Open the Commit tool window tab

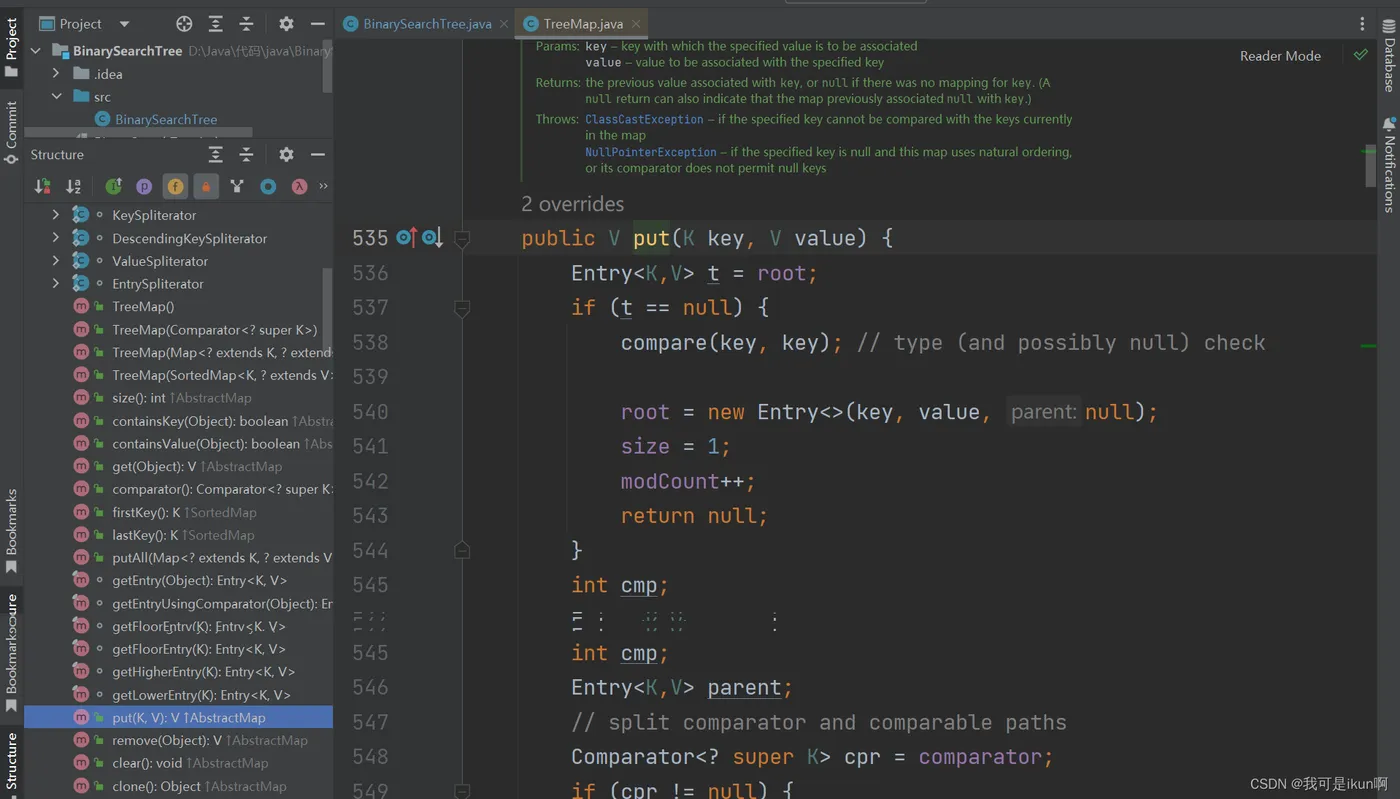pos(11,132)
